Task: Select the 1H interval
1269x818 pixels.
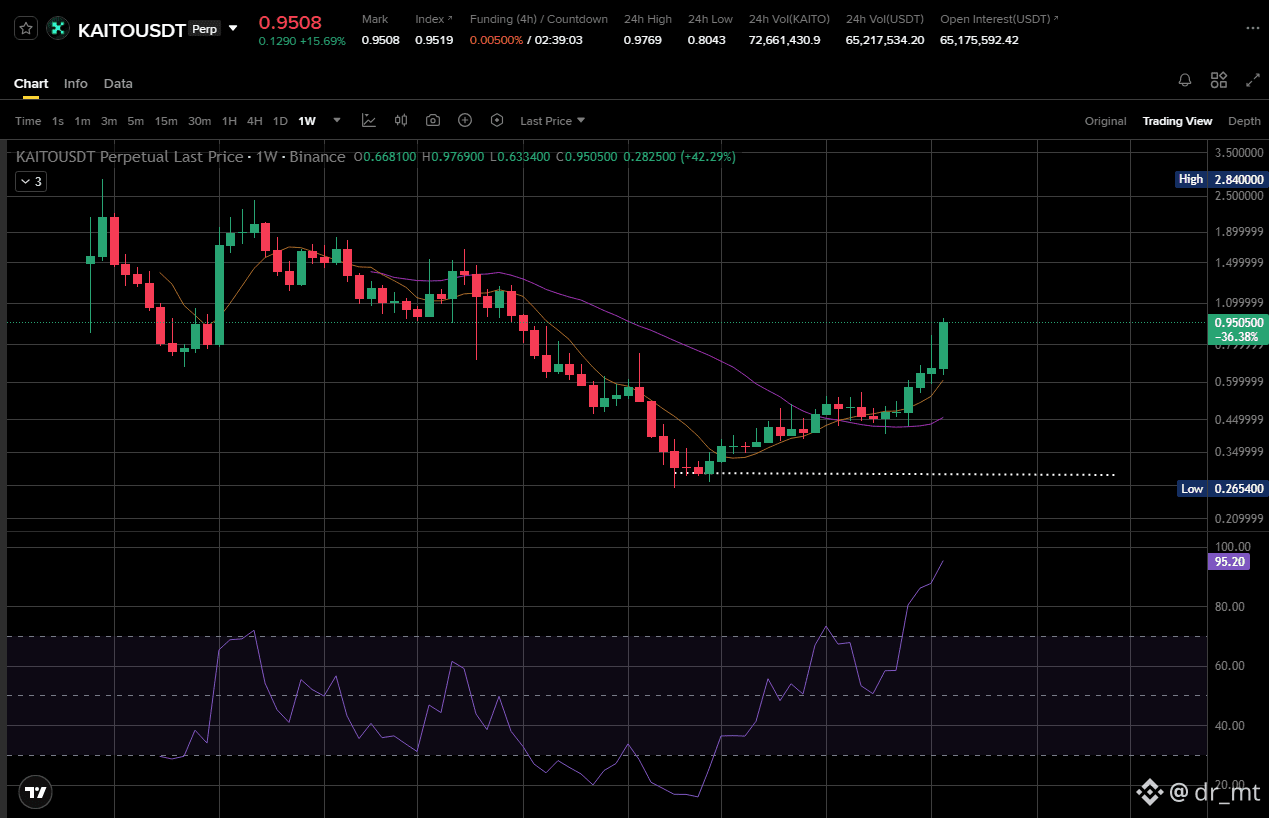Action: point(229,121)
